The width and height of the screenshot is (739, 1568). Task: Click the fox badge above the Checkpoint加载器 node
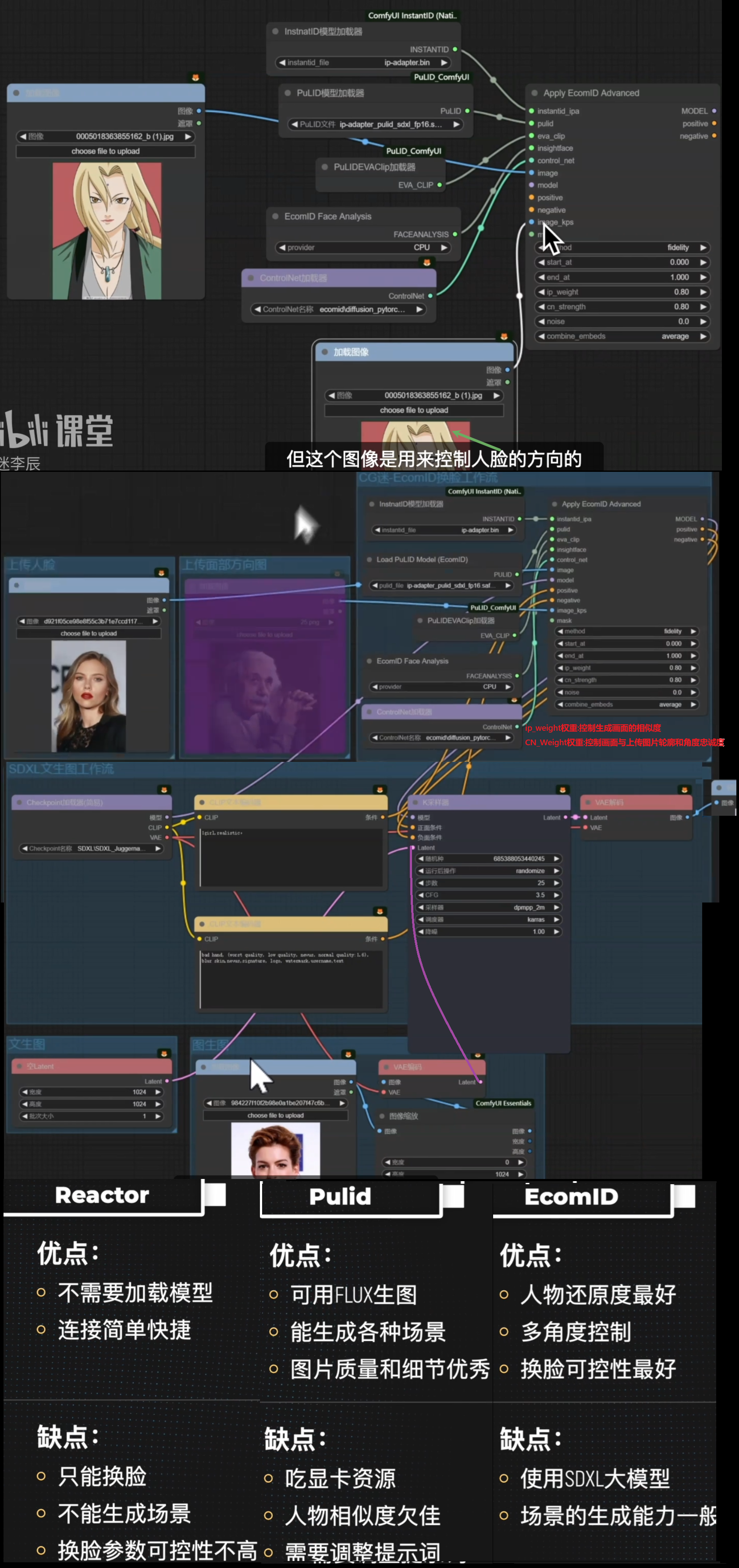[x=164, y=789]
